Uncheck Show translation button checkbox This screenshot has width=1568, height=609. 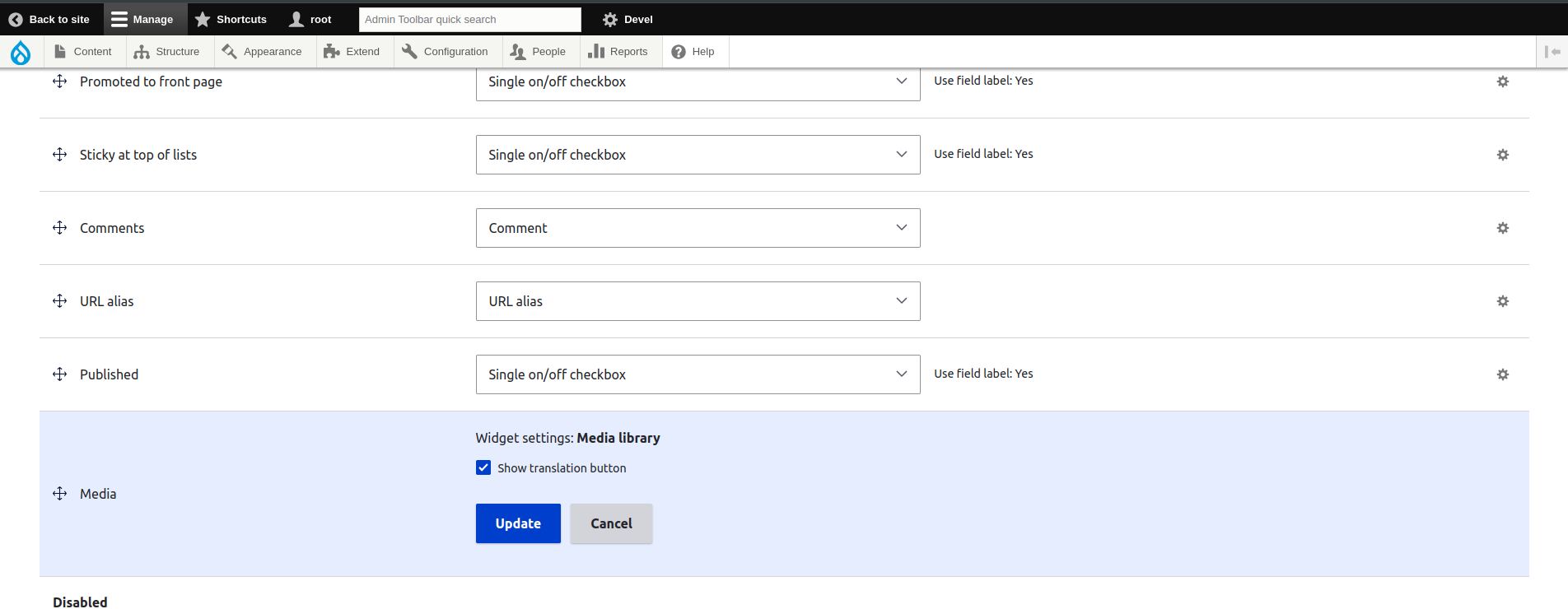pos(483,468)
